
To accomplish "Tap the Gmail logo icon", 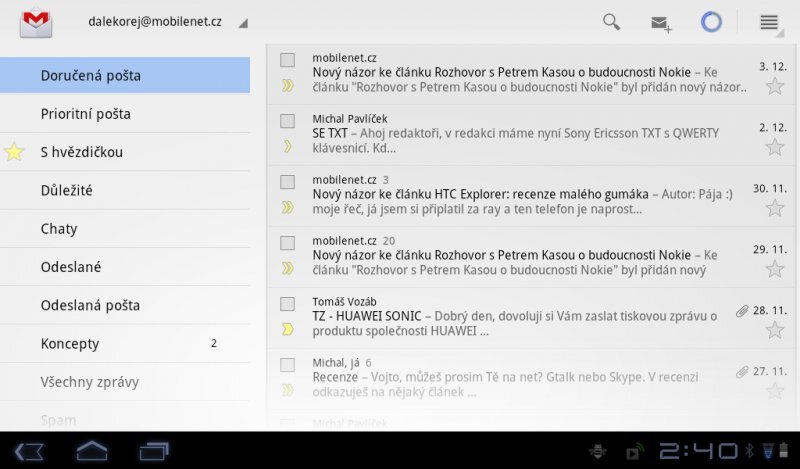I will coord(36,22).
